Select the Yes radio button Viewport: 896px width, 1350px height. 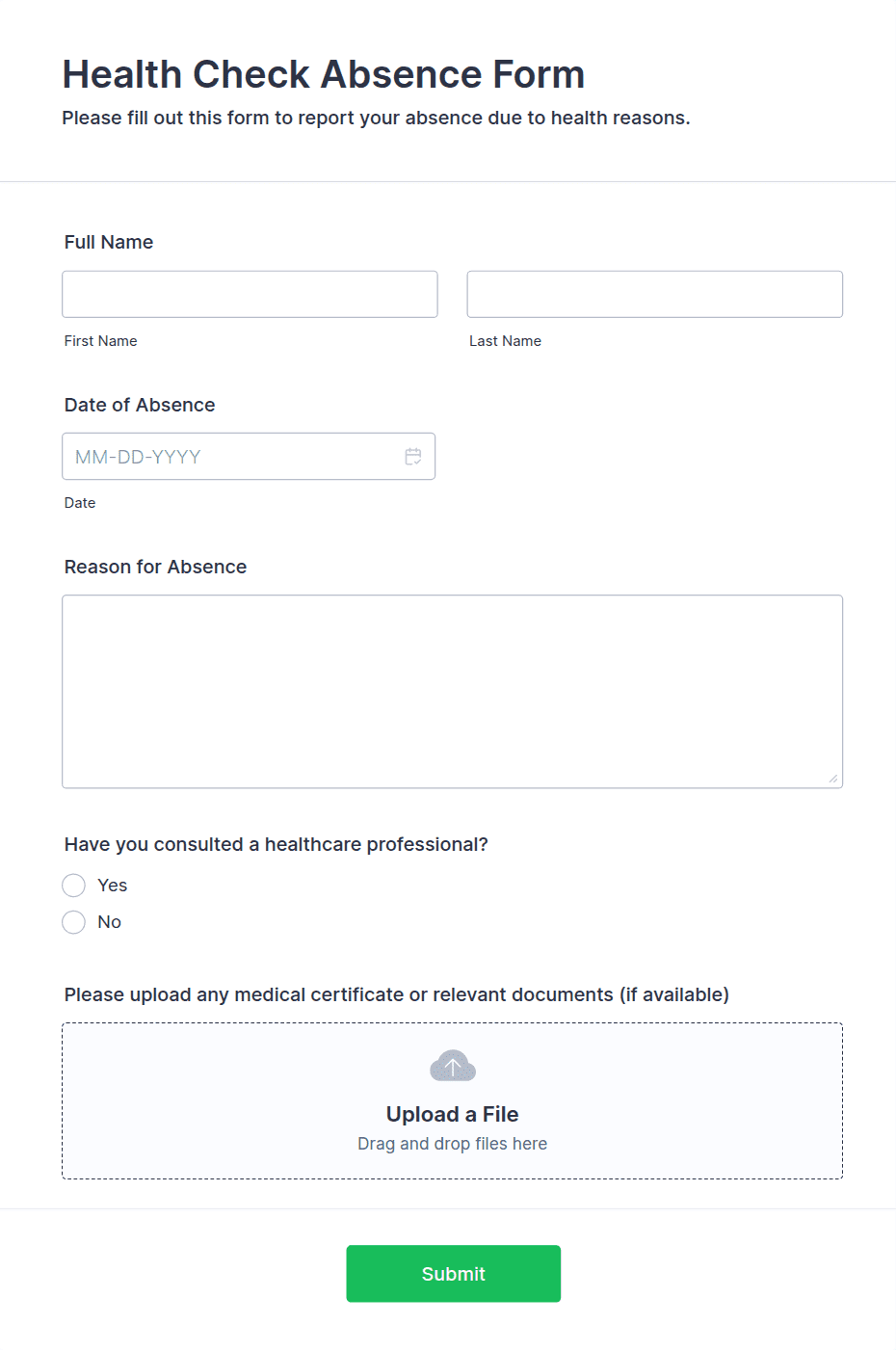pyautogui.click(x=73, y=885)
